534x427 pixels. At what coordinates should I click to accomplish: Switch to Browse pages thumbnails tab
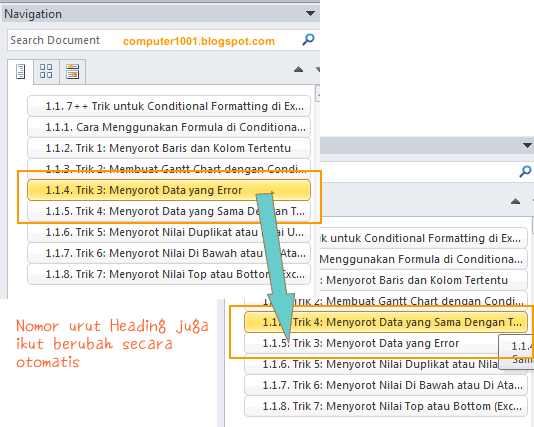click(46, 71)
